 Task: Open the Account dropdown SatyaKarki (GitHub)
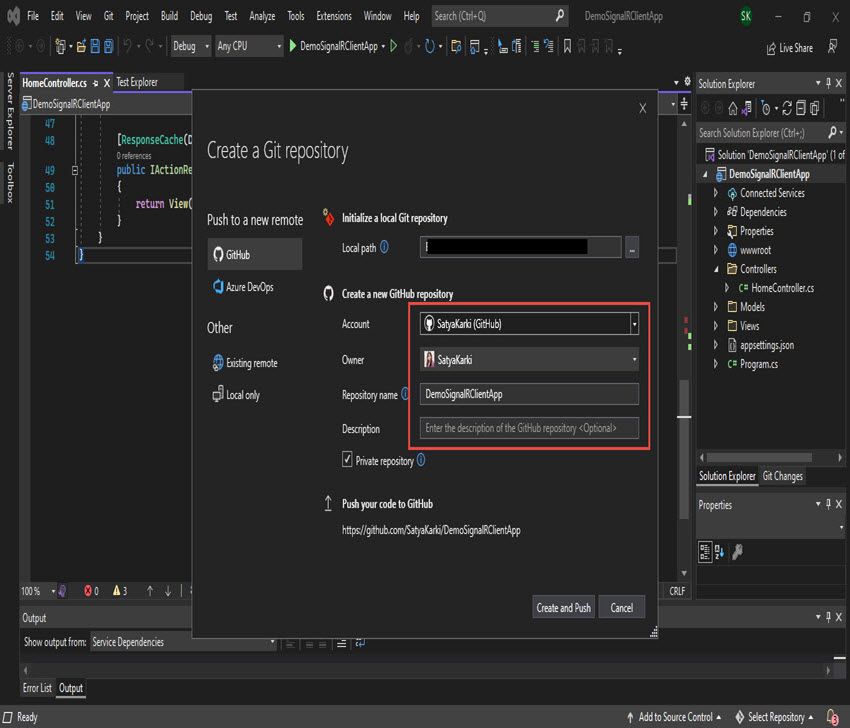pyautogui.click(x=529, y=324)
